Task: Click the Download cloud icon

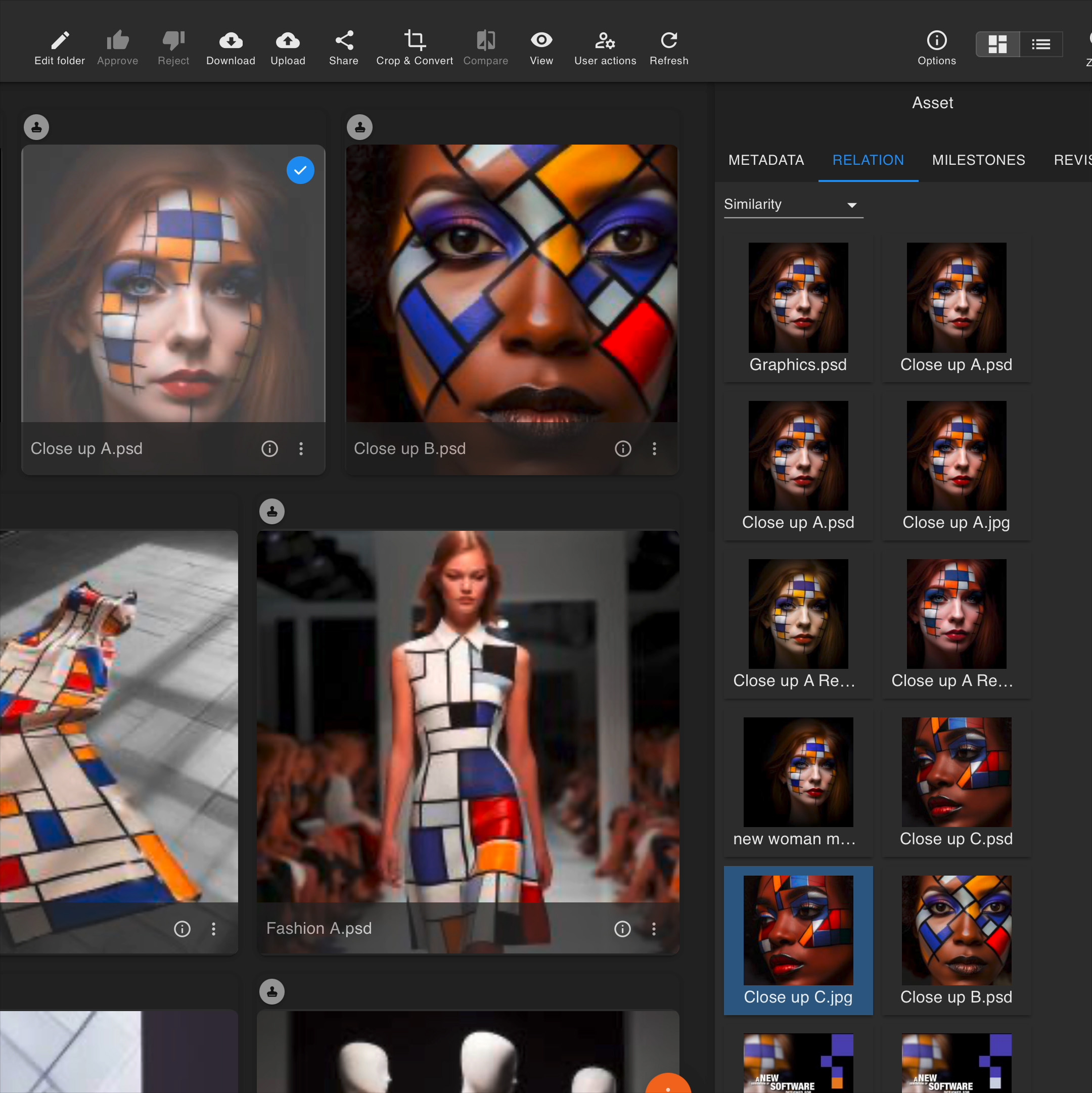Action: click(231, 41)
